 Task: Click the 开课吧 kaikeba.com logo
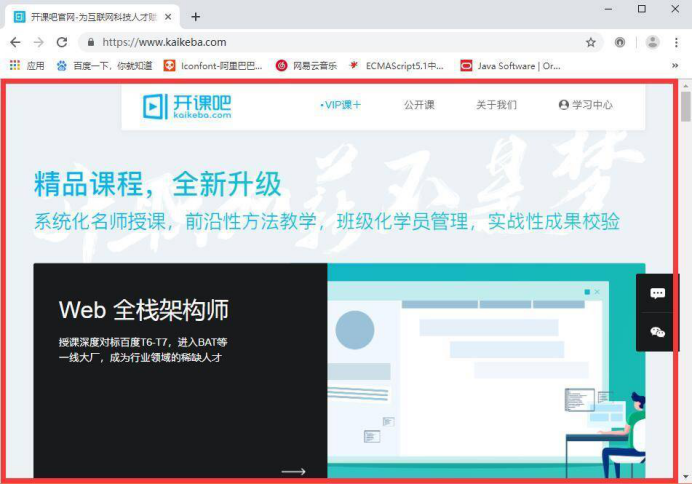[187, 106]
